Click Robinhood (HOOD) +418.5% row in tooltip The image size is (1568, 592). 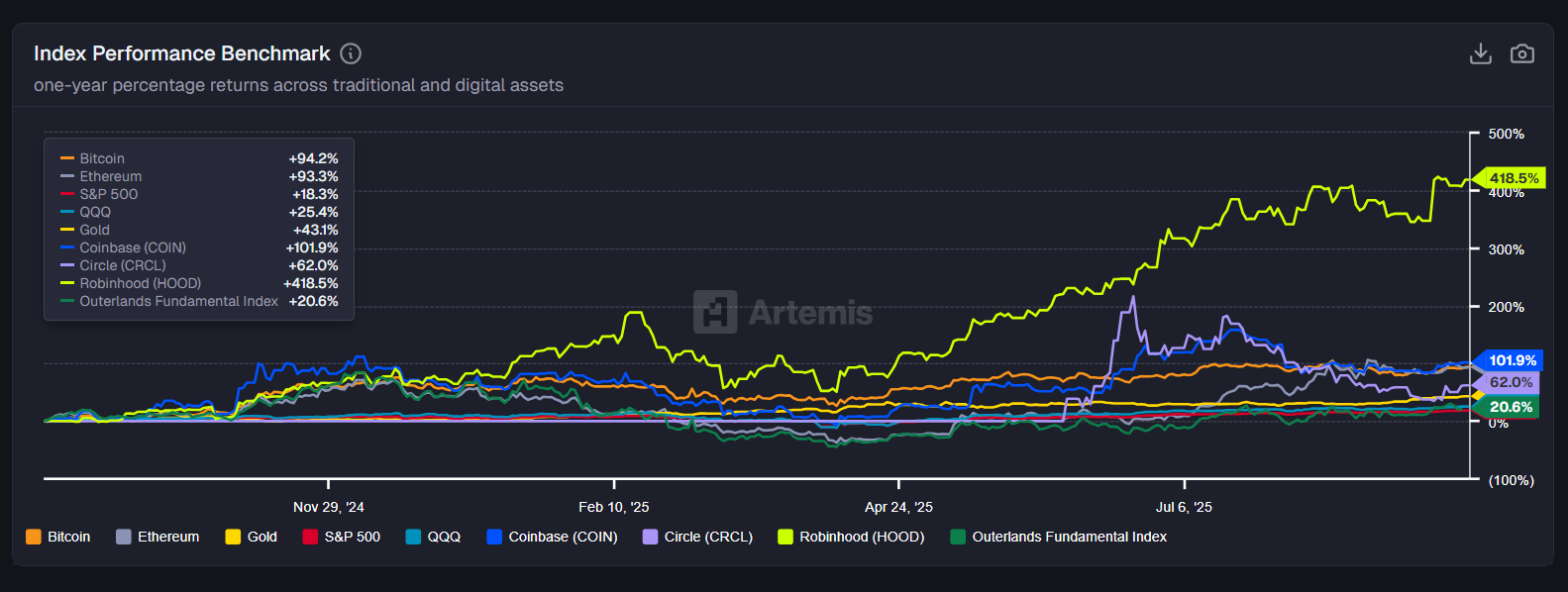coord(199,283)
